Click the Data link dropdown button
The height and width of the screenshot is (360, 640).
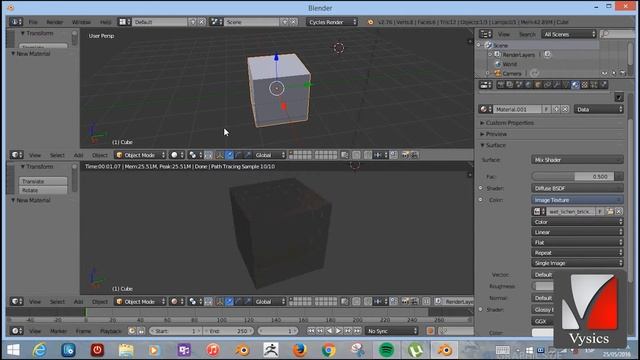[599, 109]
